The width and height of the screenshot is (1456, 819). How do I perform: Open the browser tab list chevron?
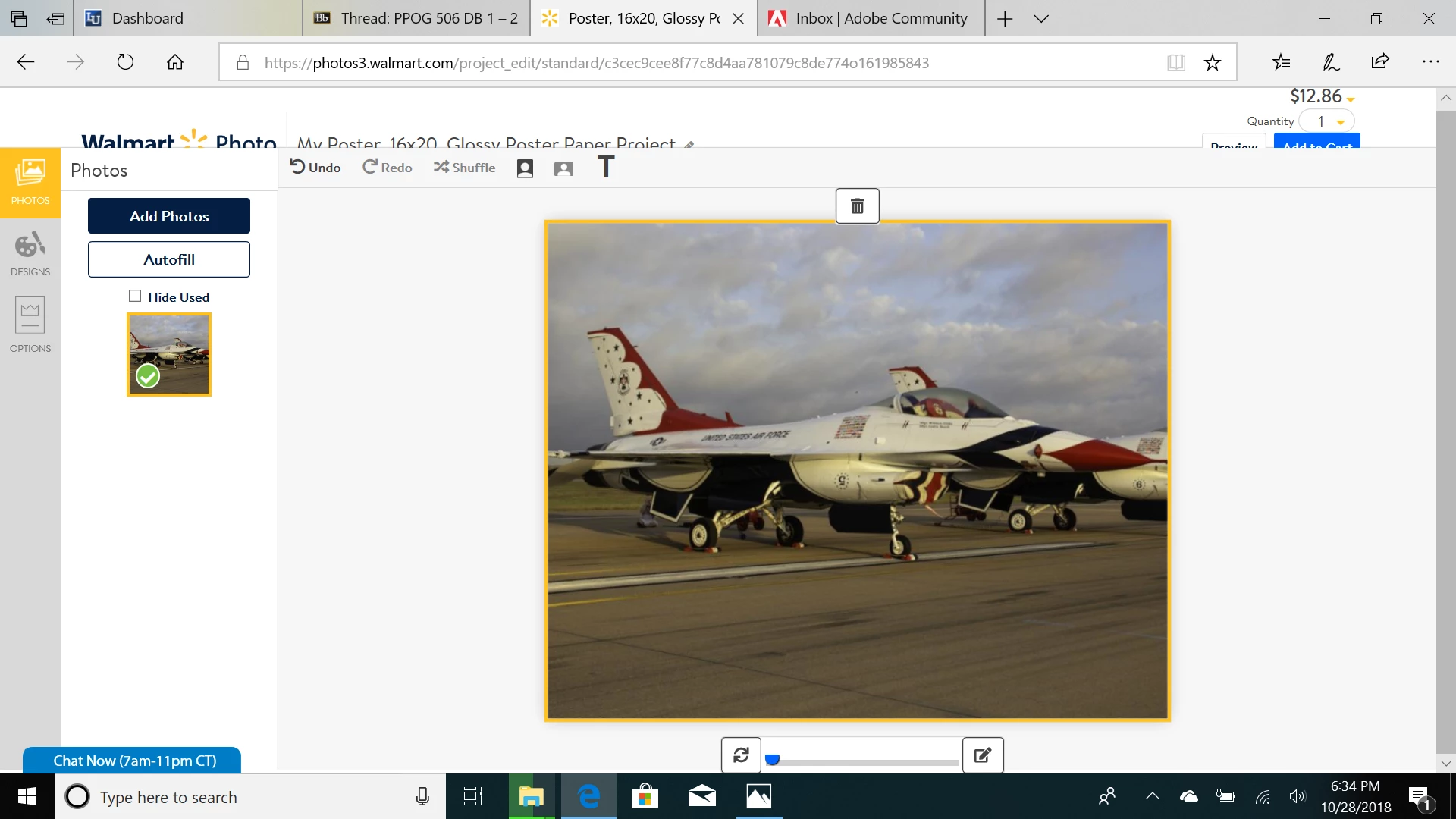point(1041,19)
